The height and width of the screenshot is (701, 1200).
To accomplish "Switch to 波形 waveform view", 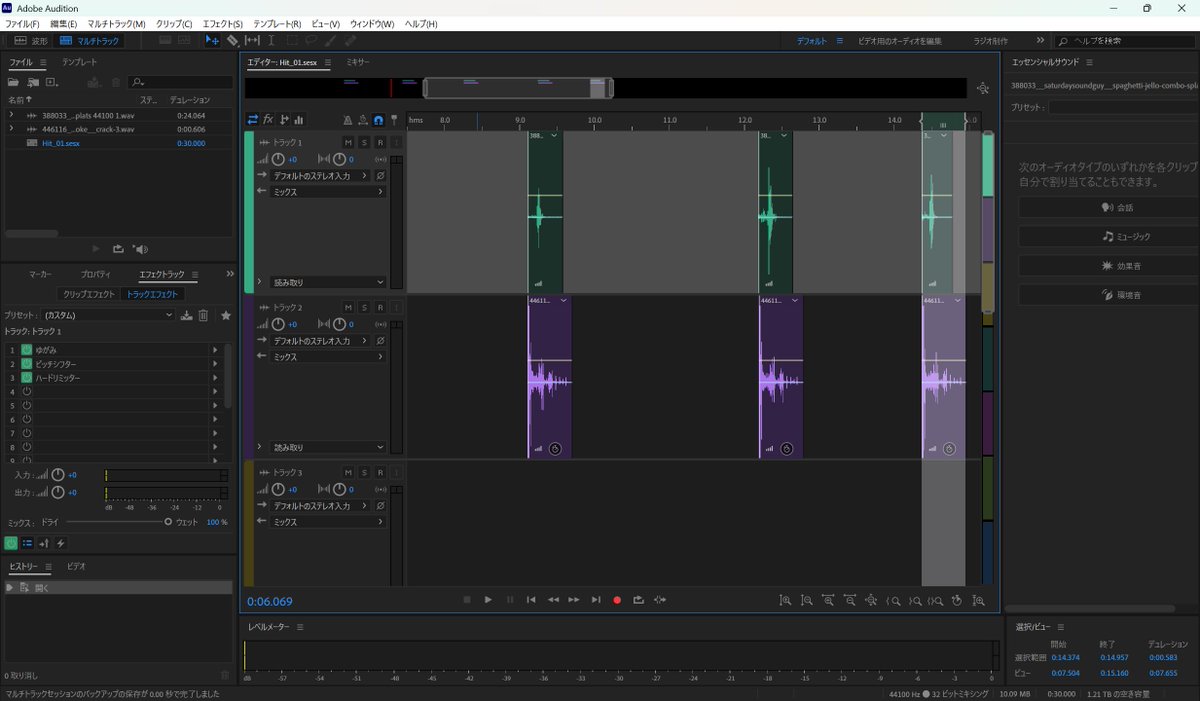I will coord(30,41).
